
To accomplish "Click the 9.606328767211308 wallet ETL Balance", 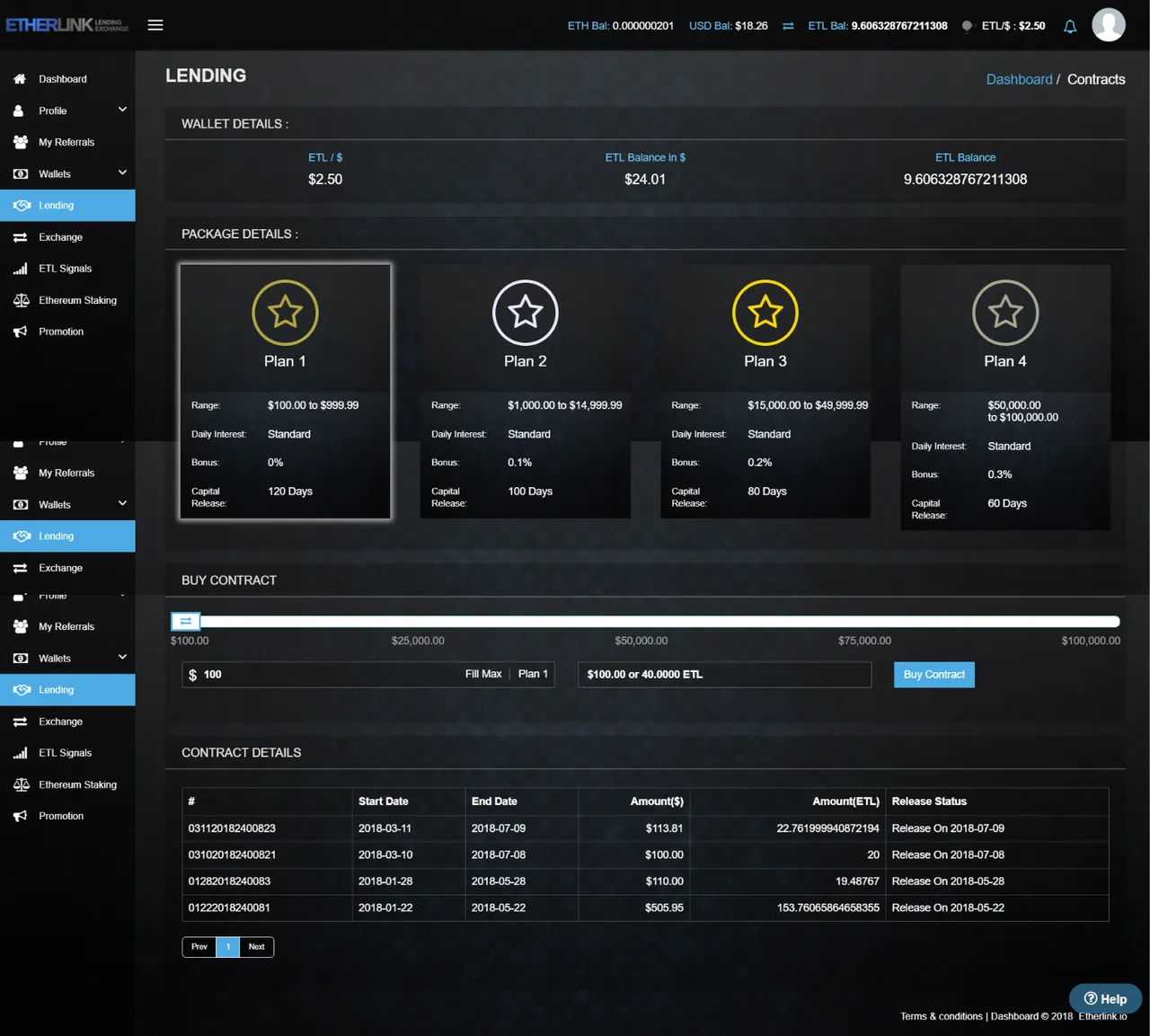I will pos(965,179).
